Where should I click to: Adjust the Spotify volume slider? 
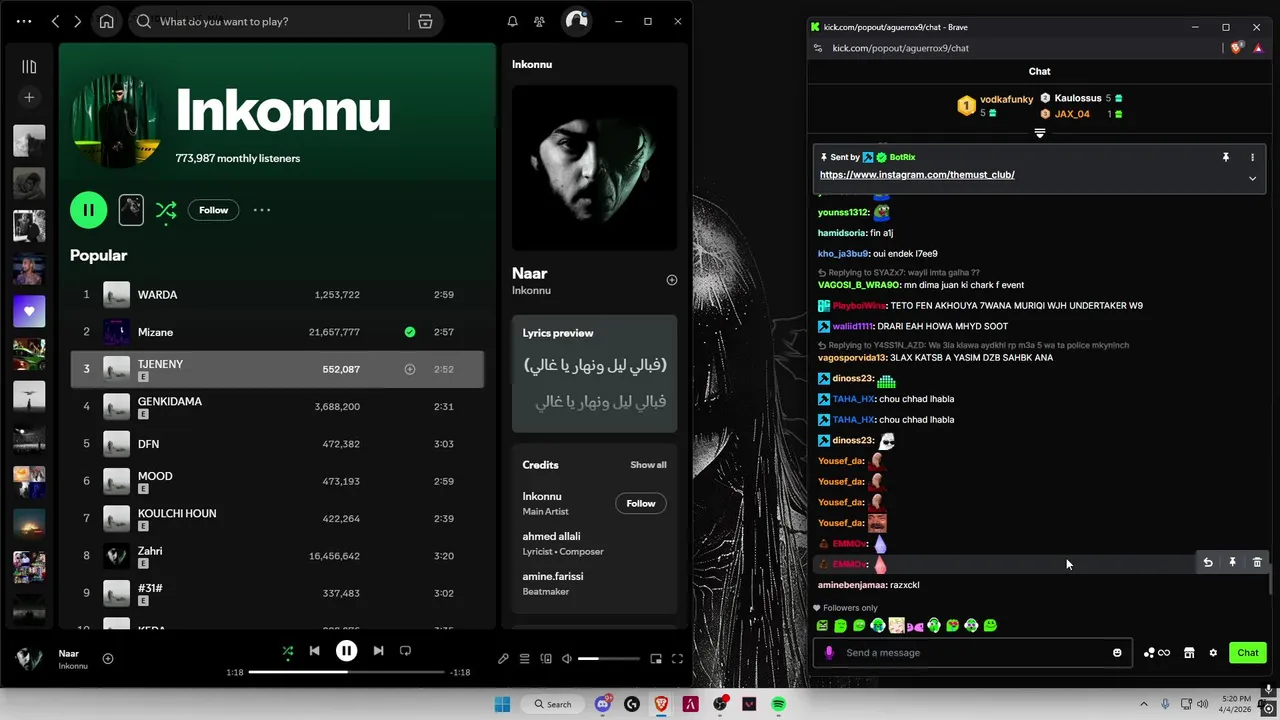[608, 658]
